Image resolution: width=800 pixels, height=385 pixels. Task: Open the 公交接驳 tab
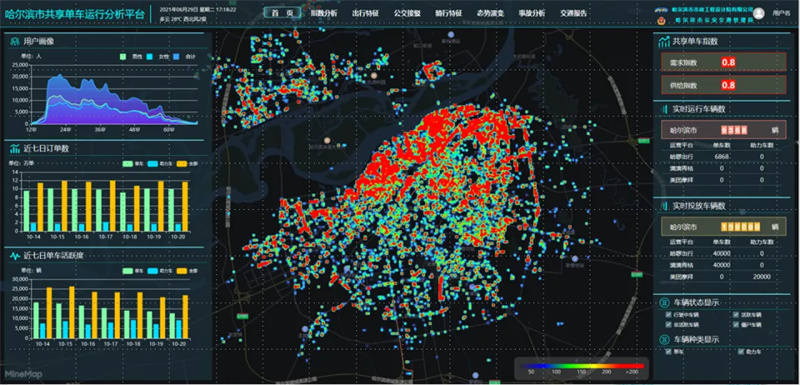pyautogui.click(x=407, y=13)
